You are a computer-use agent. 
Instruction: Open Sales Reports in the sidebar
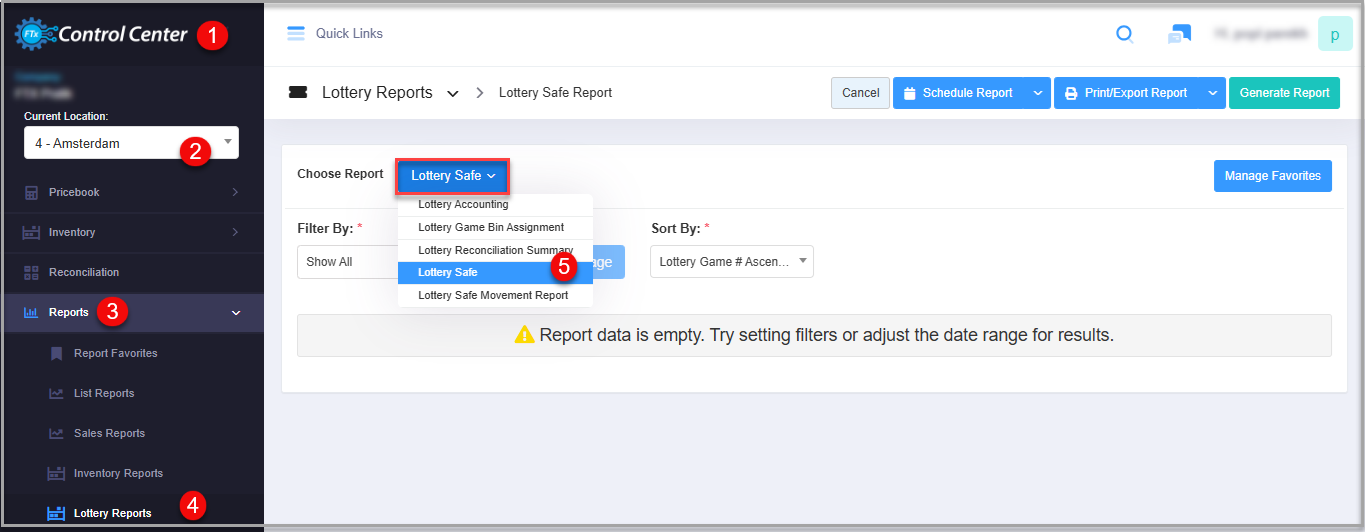109,433
